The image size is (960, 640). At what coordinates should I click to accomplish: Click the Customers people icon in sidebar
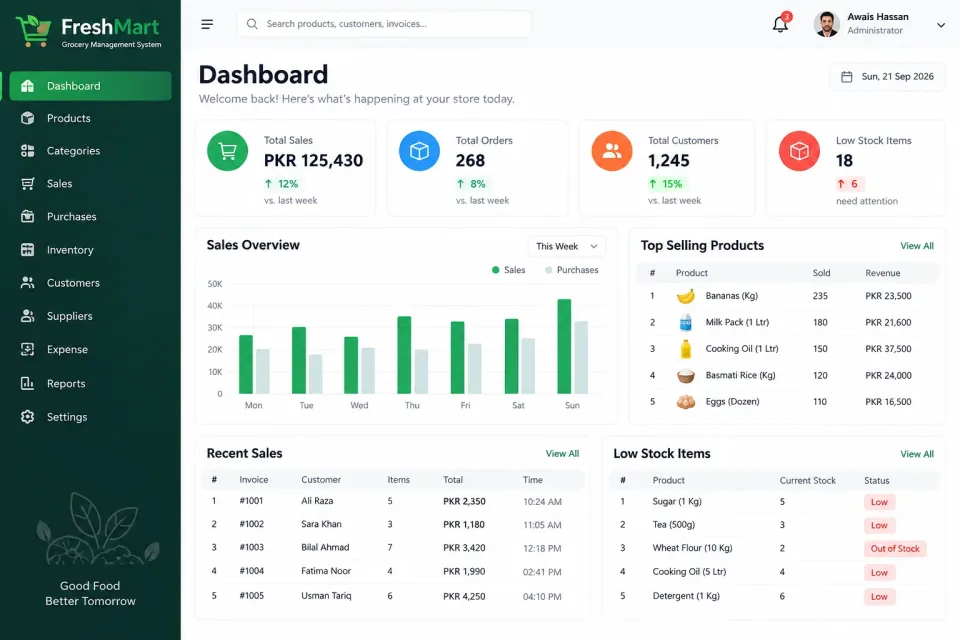(28, 282)
